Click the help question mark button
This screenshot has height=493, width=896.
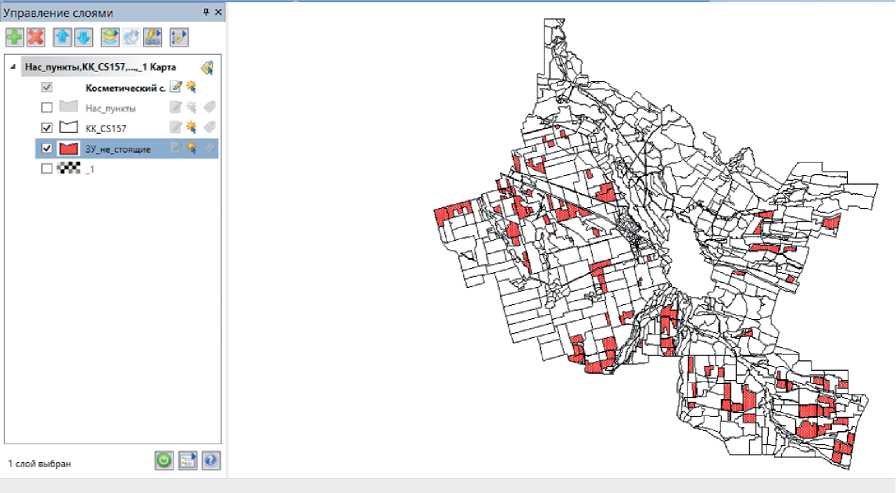point(210,461)
